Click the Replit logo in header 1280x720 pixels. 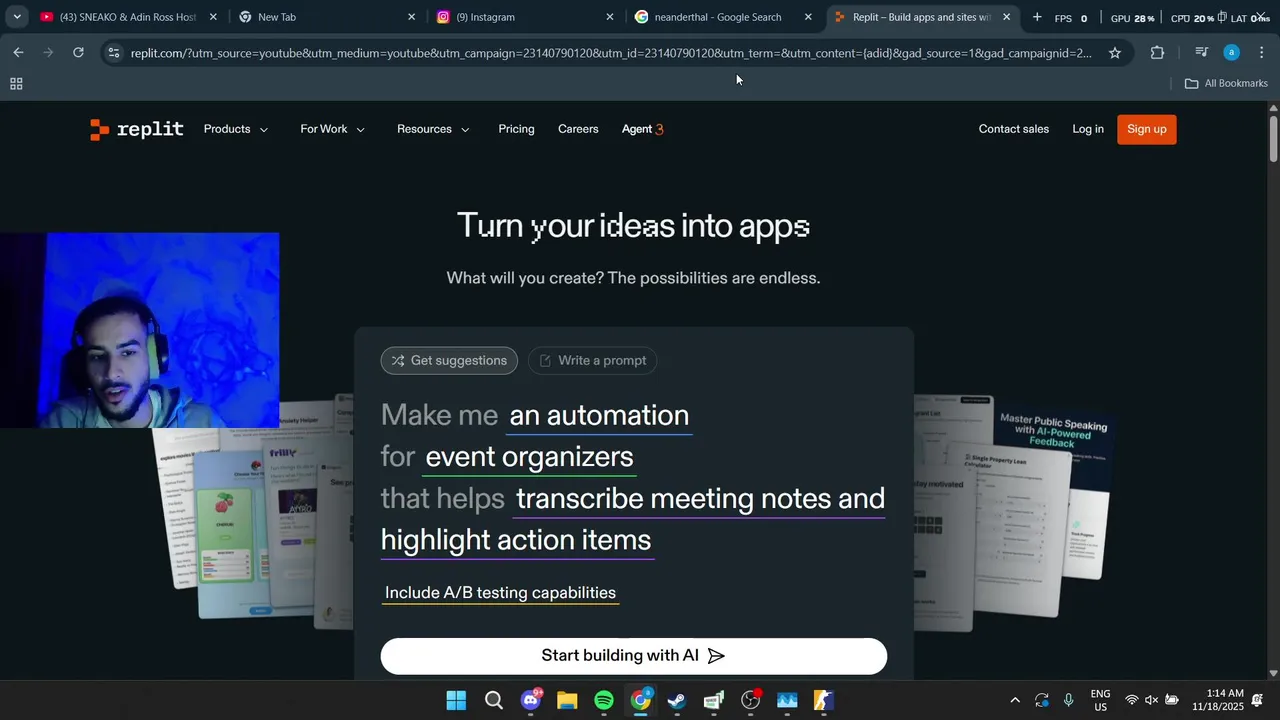(x=136, y=129)
